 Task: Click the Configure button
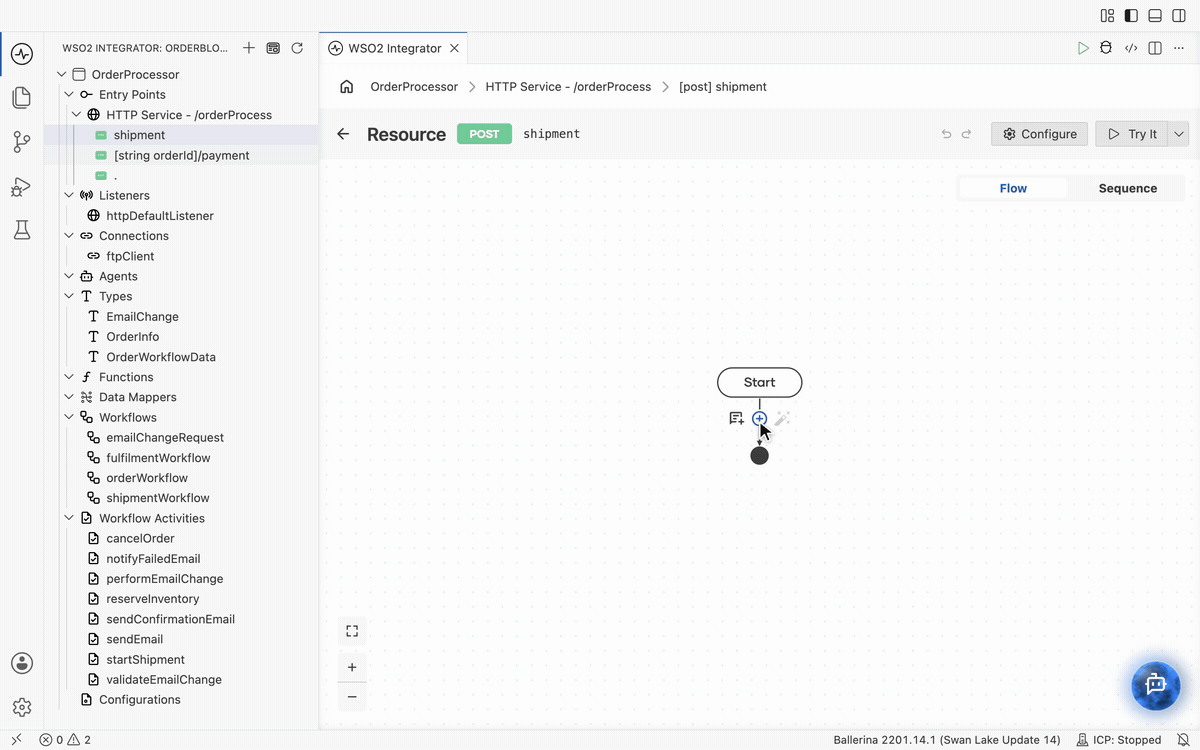tap(1039, 134)
